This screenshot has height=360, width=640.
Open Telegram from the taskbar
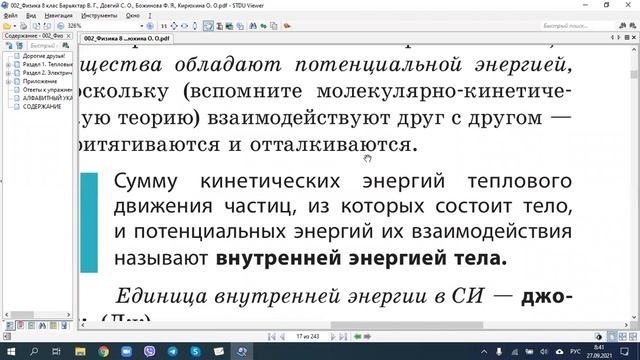click(173, 351)
